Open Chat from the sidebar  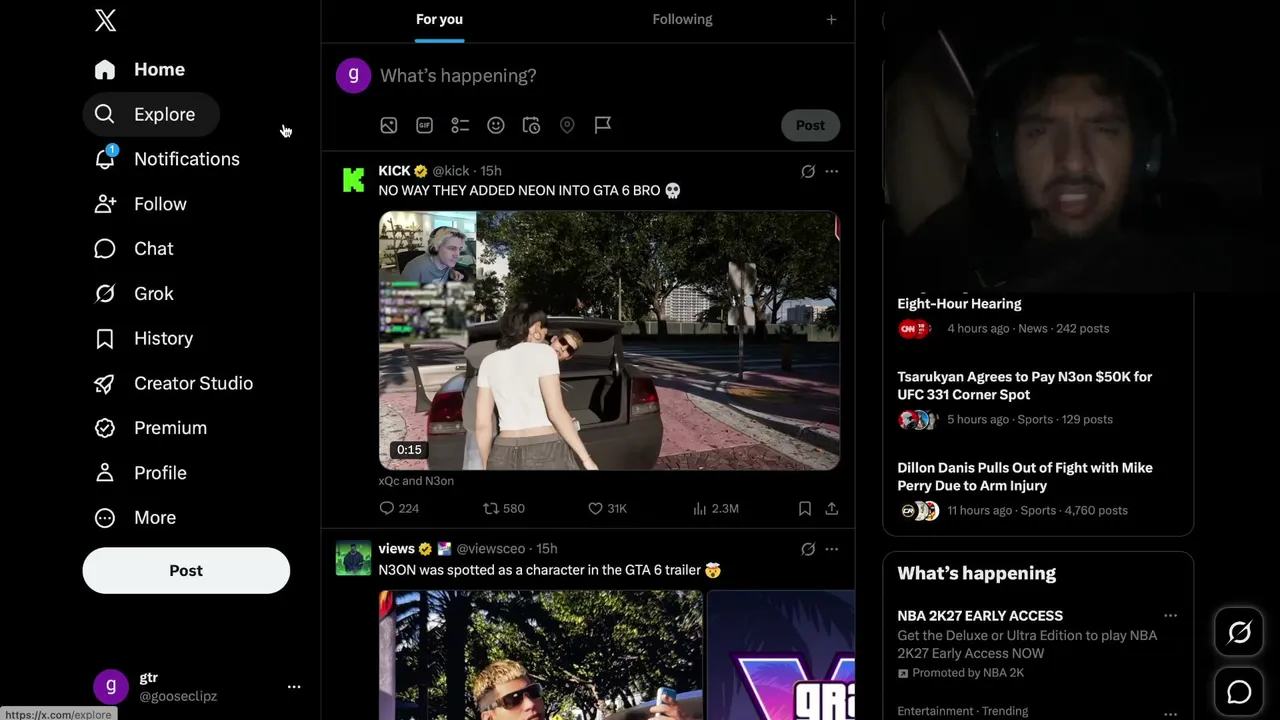(134, 249)
